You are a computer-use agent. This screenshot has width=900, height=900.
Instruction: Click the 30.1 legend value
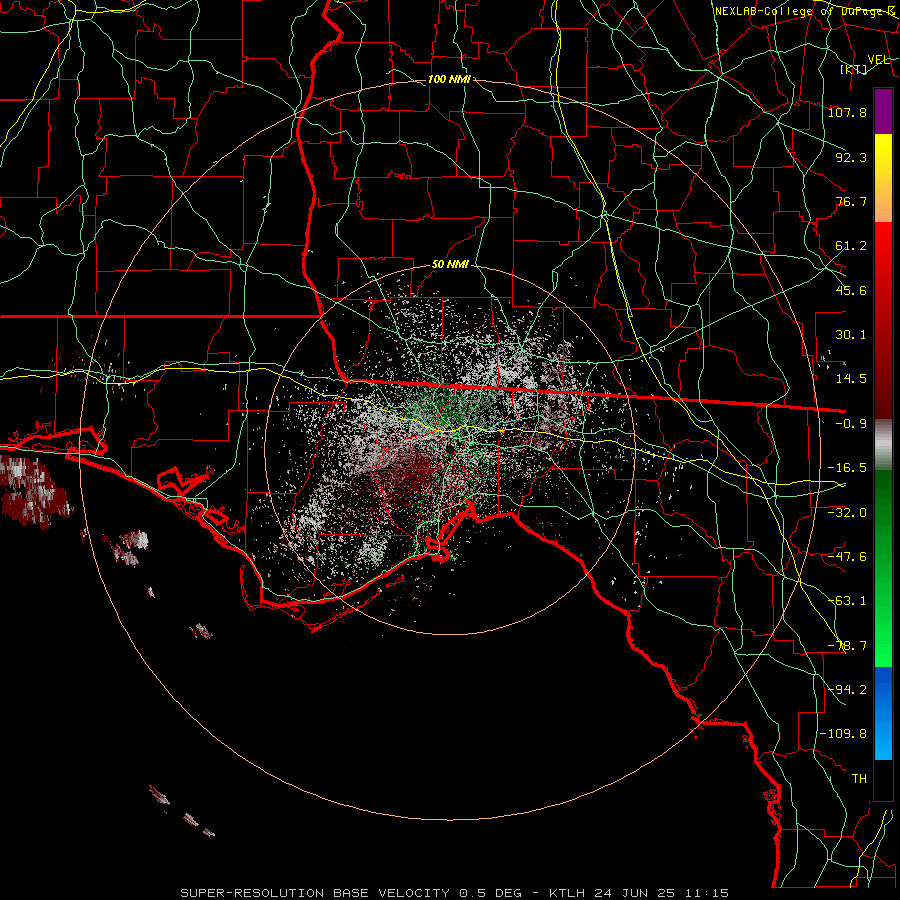[x=851, y=335]
